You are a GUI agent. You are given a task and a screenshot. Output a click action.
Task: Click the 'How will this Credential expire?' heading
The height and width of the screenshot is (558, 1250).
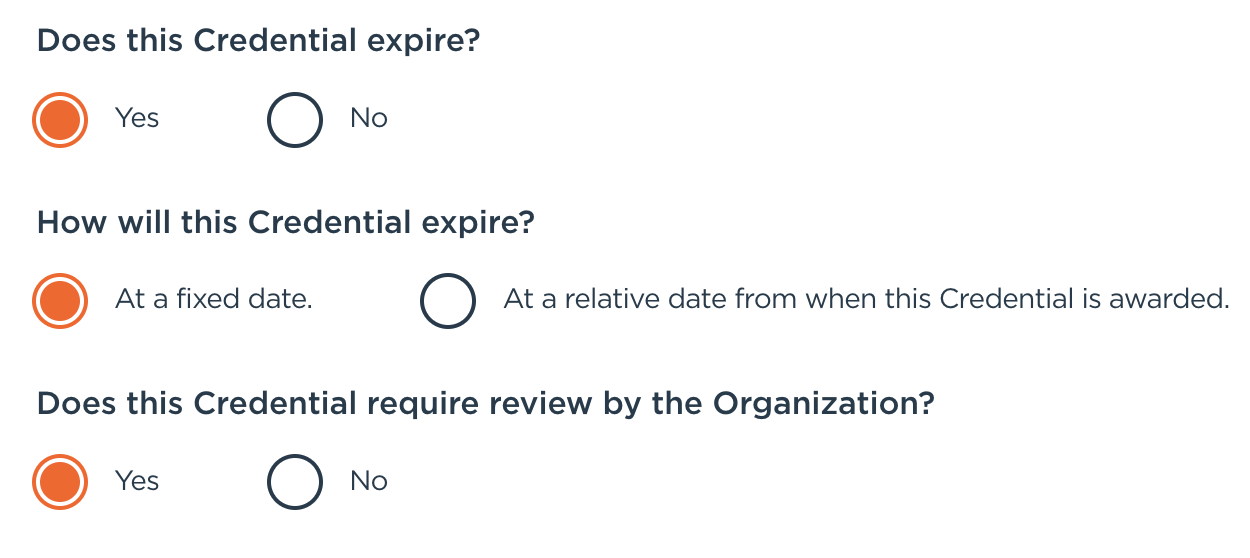coord(286,222)
